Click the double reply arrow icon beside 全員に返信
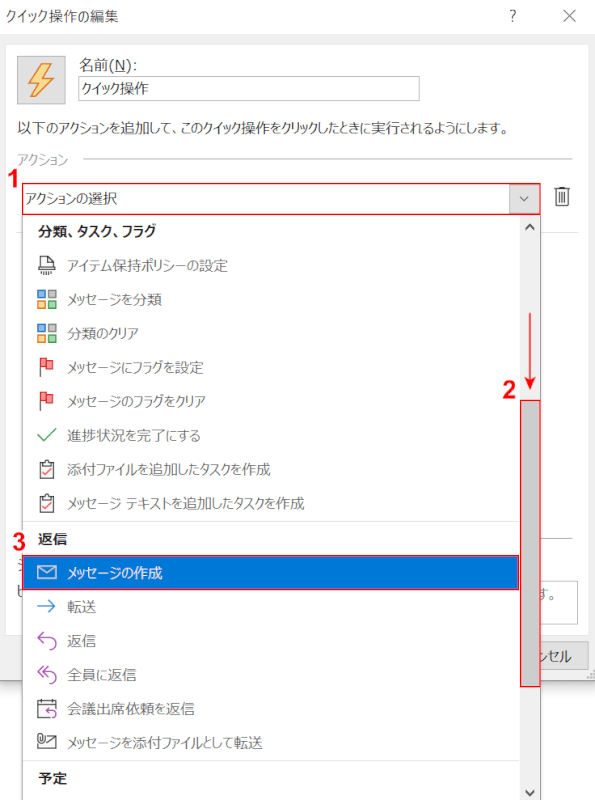Screen dimensions: 595x800 (46, 675)
